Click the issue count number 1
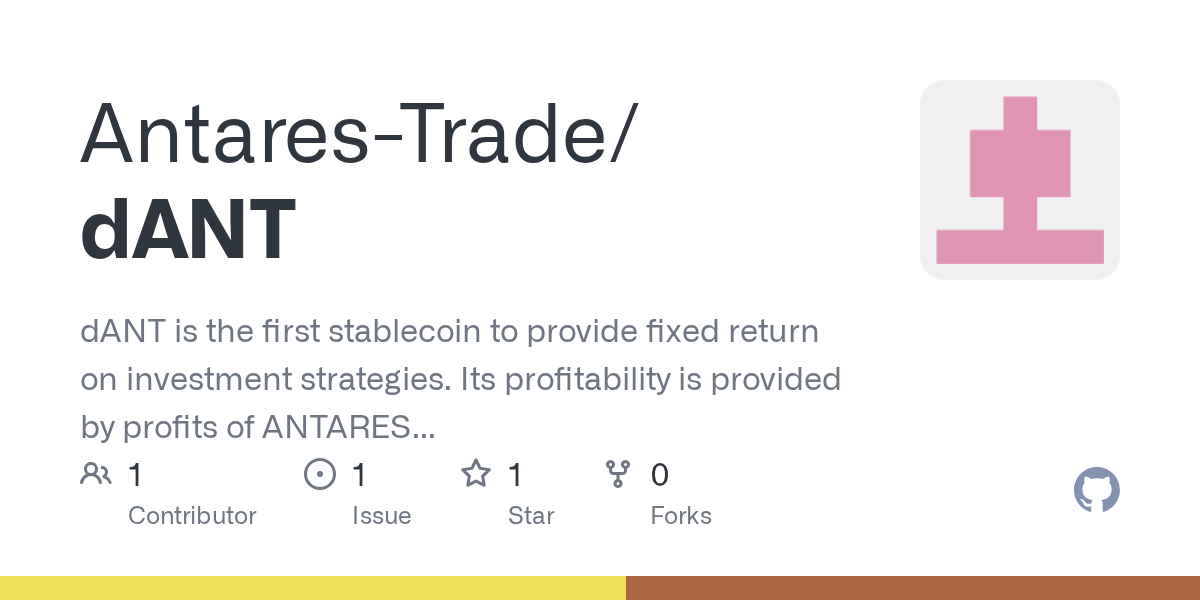Viewport: 1200px width, 600px height. coord(359,475)
